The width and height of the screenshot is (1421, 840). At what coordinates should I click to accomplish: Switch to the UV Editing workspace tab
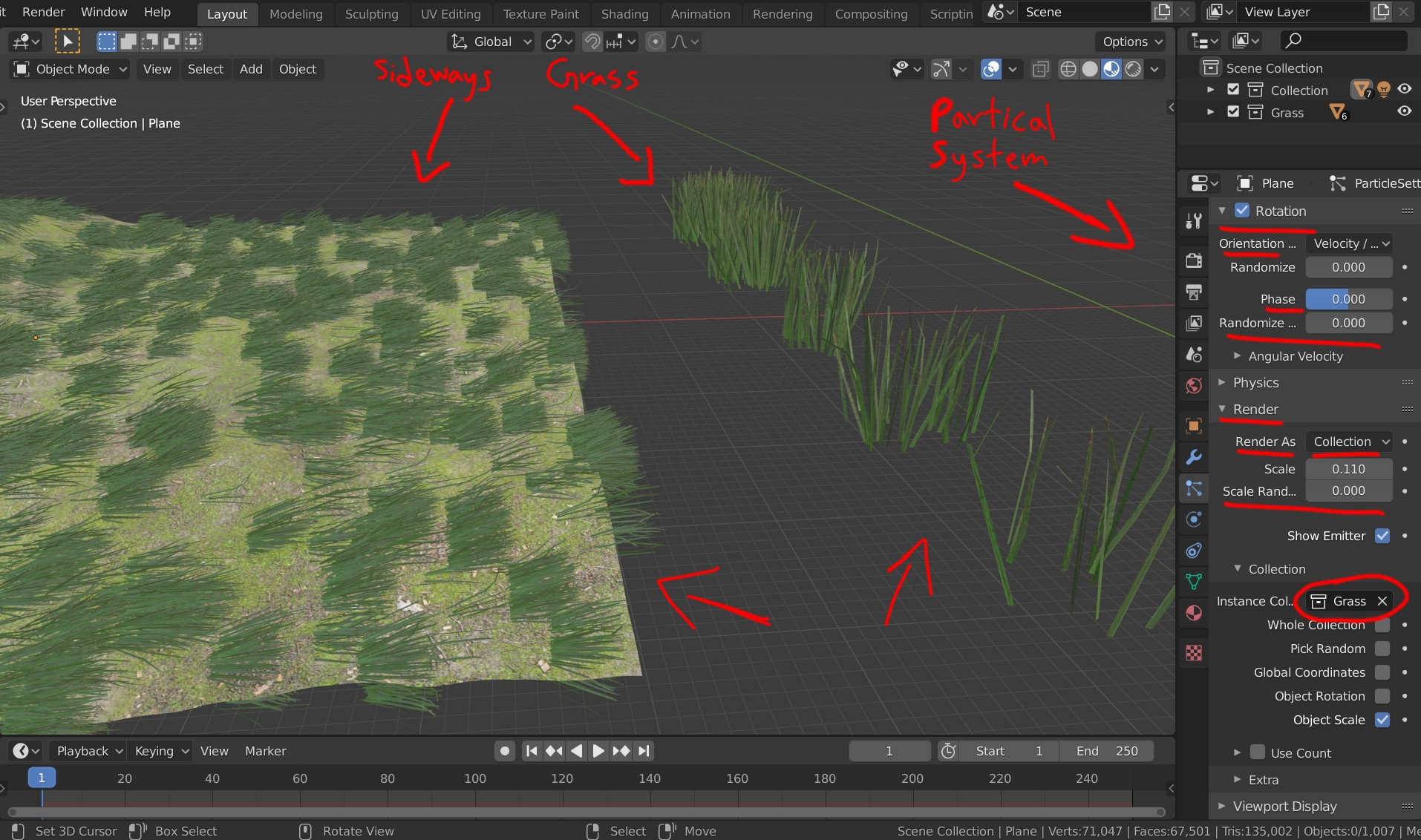(x=450, y=14)
